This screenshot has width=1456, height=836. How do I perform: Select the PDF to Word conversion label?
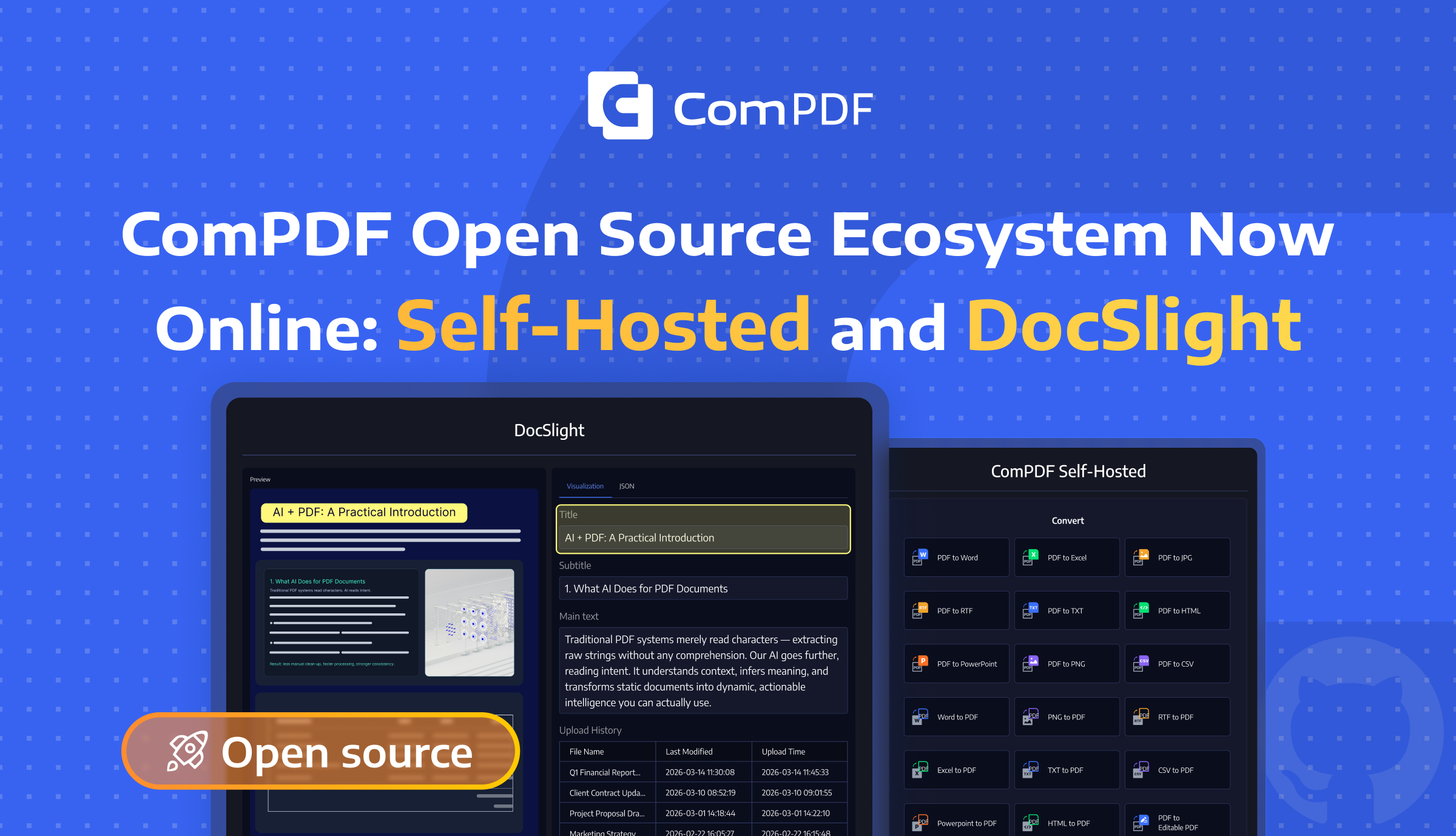[957, 558]
